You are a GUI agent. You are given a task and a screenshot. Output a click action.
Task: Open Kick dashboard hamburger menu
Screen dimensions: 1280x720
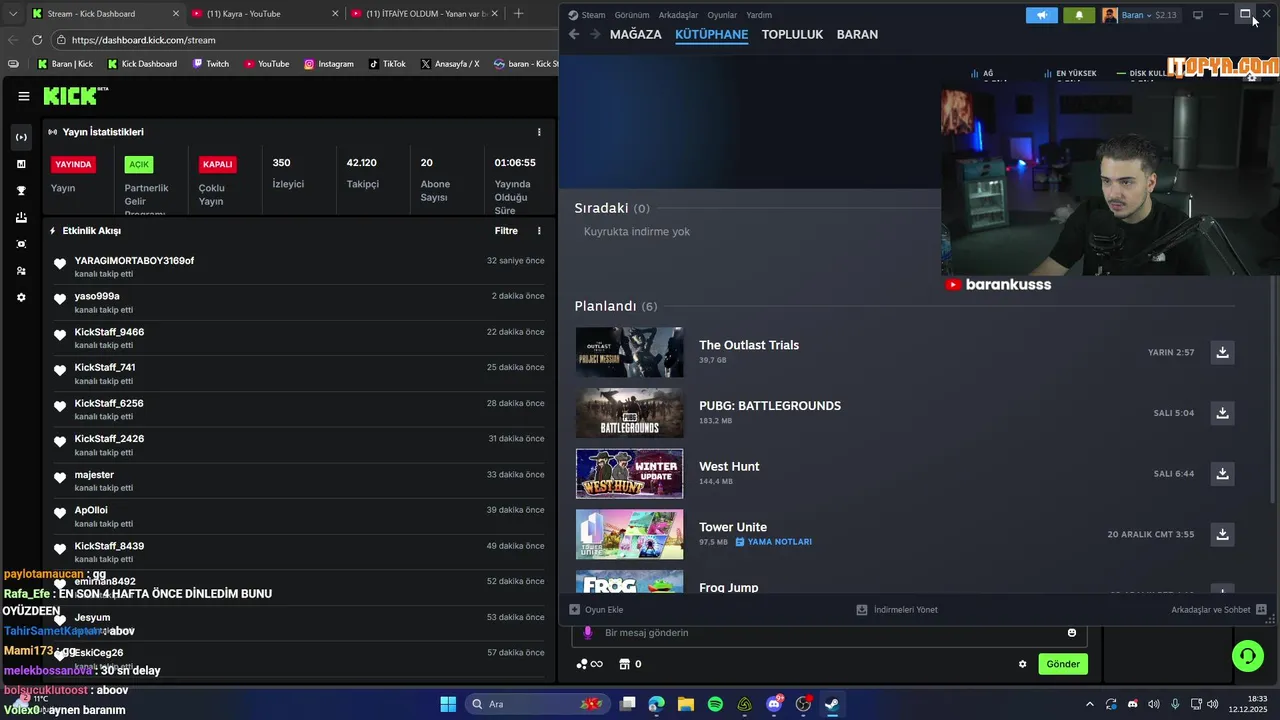(24, 96)
